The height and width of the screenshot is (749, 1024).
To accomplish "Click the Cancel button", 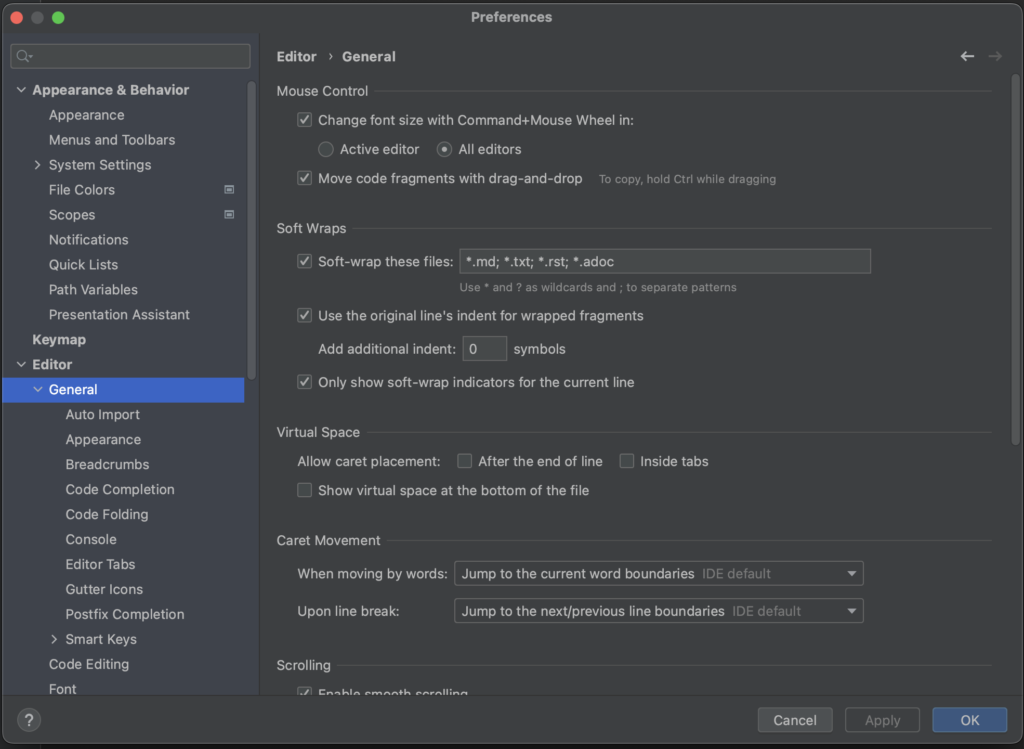I will tap(795, 719).
